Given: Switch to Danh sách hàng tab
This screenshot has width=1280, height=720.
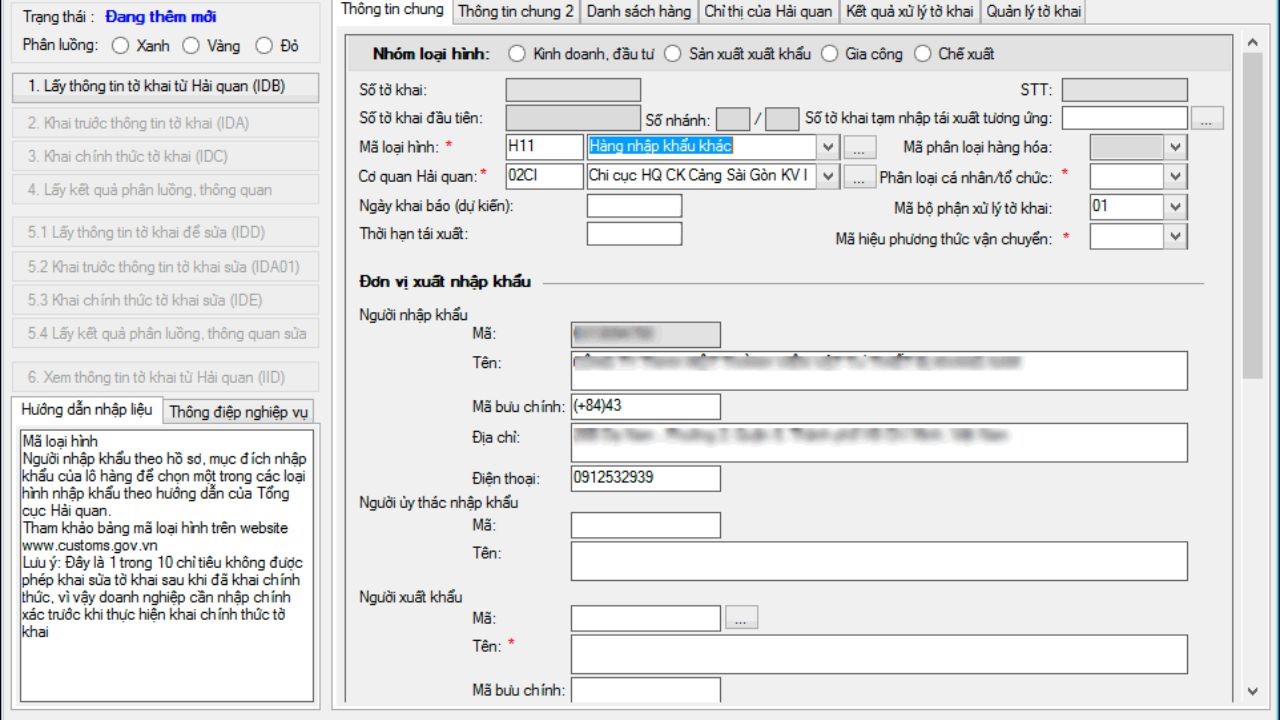Looking at the screenshot, I should point(639,11).
